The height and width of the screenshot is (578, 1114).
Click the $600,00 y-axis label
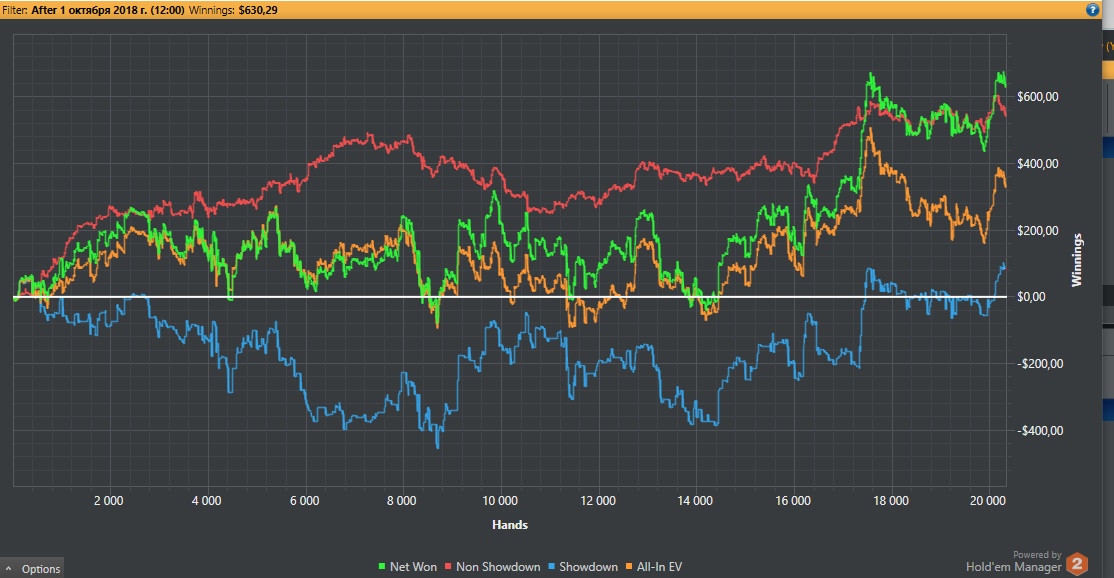coord(1037,97)
